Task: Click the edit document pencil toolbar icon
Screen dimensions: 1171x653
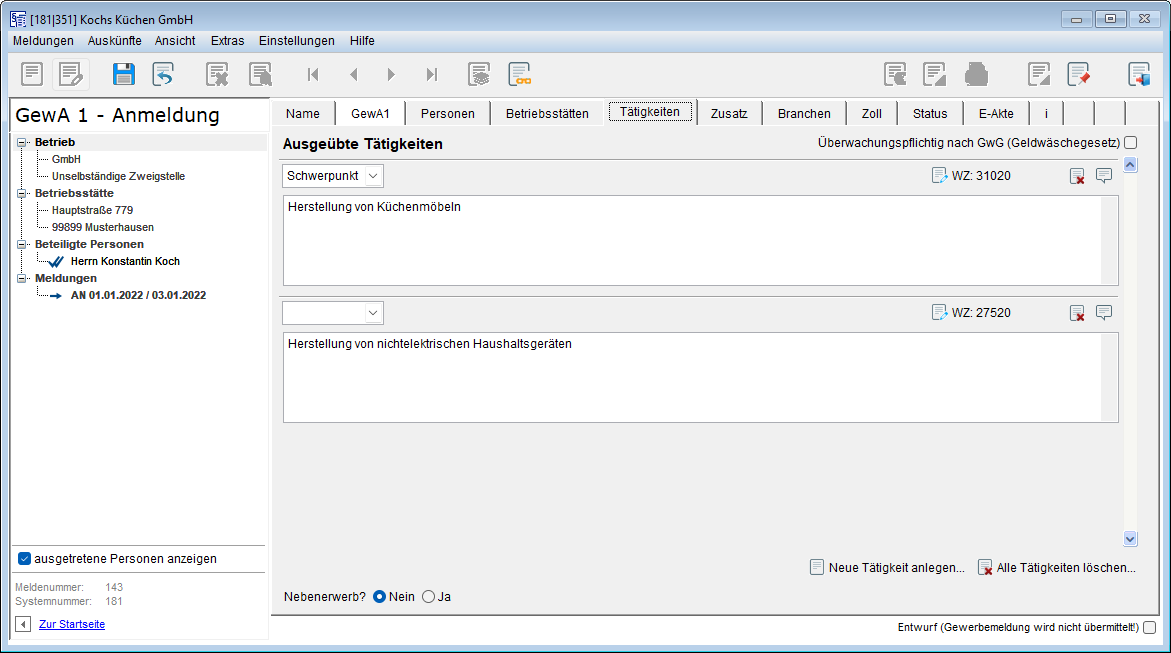Action: (70, 74)
